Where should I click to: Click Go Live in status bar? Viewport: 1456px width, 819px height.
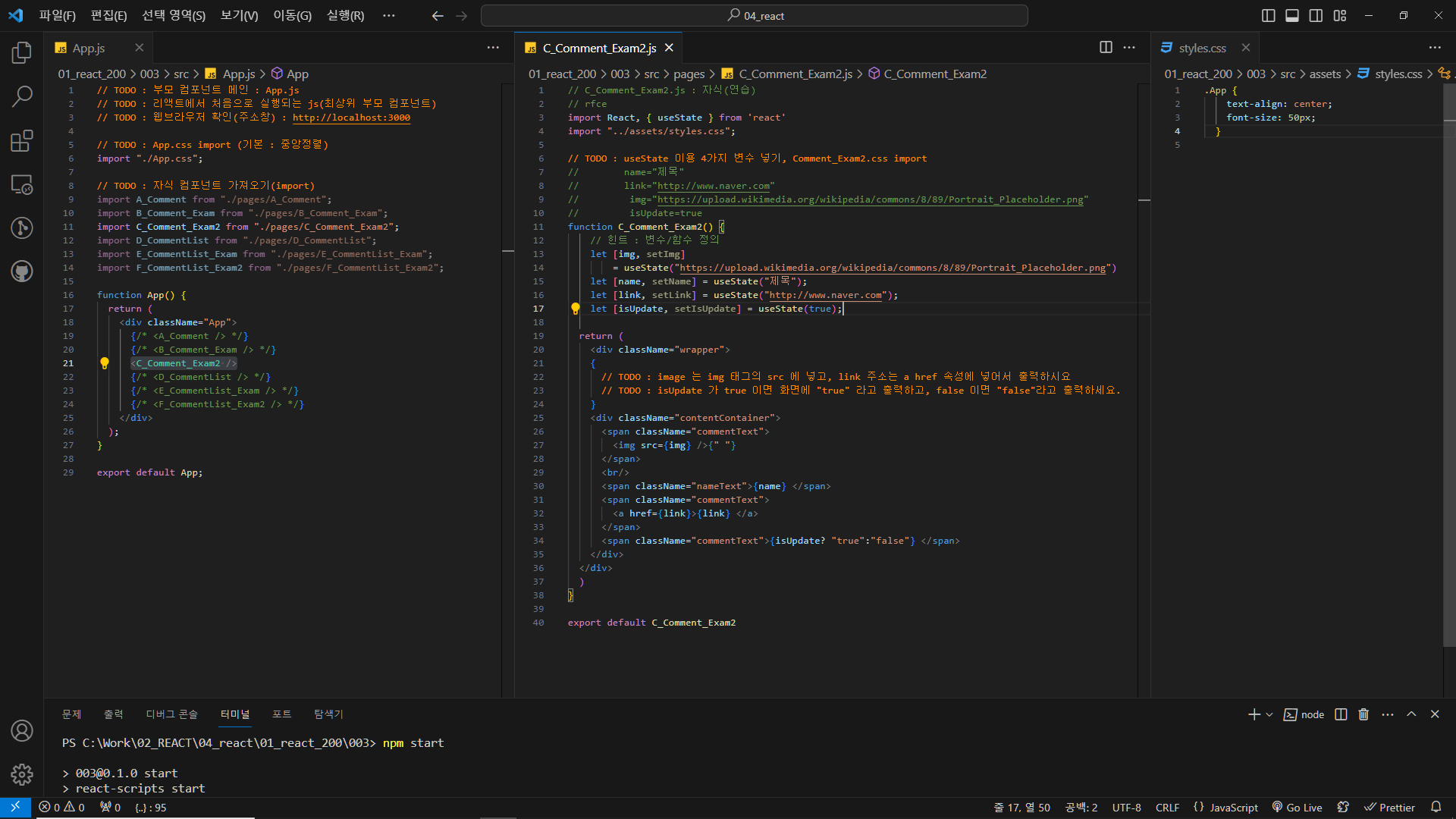coord(1297,808)
